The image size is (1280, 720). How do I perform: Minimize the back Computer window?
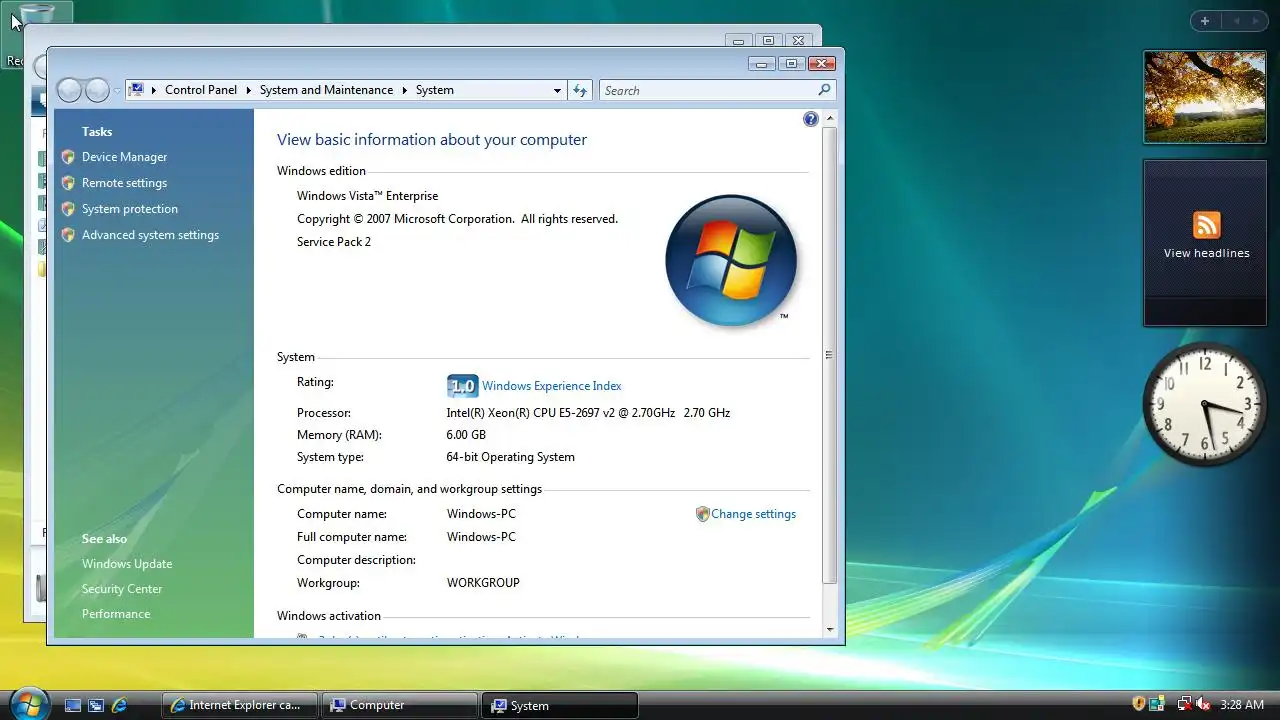738,41
